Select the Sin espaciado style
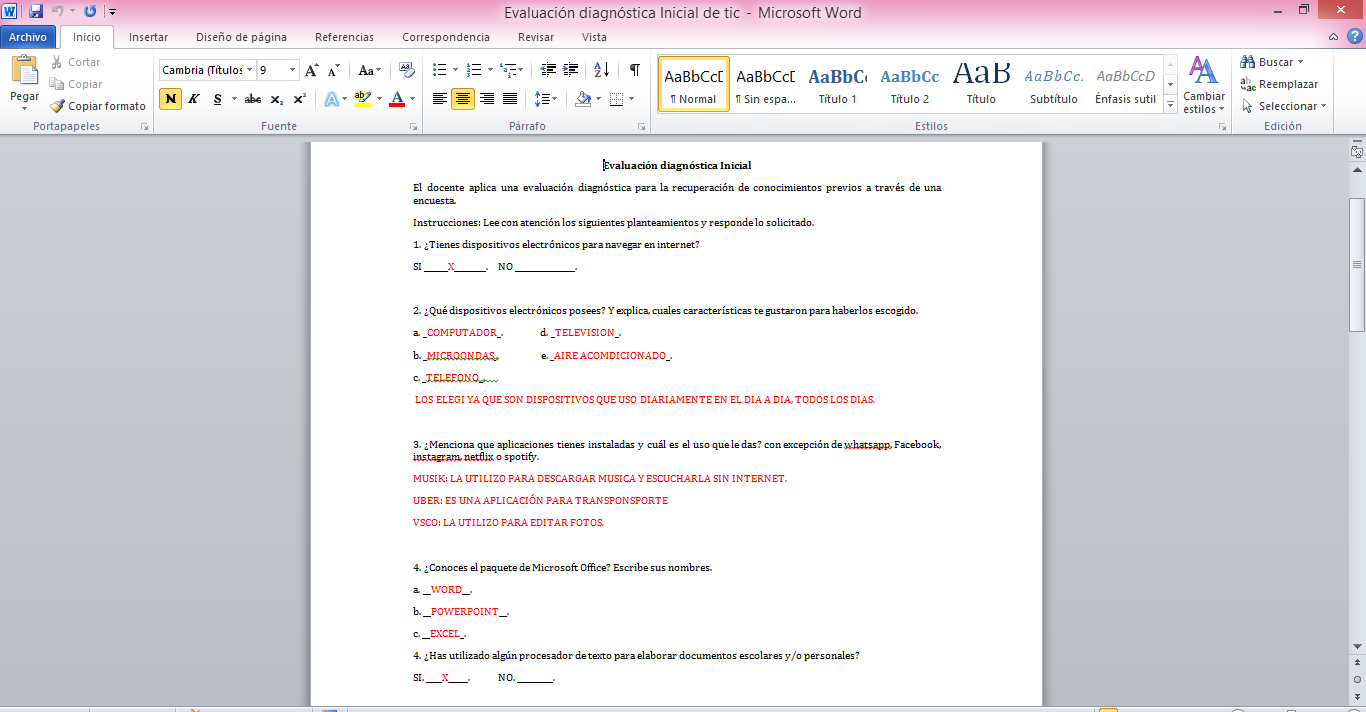The height and width of the screenshot is (712, 1366). 765,84
